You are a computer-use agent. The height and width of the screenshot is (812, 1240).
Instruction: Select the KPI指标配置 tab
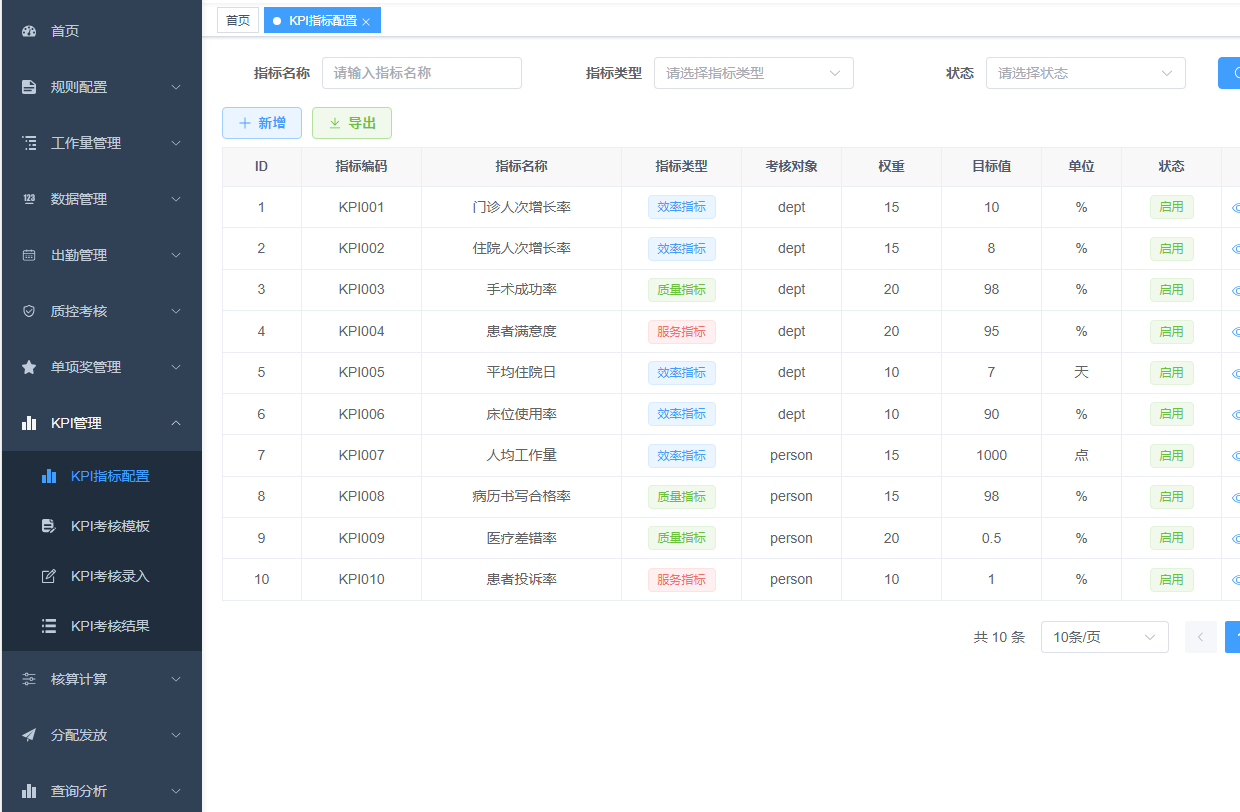322,20
